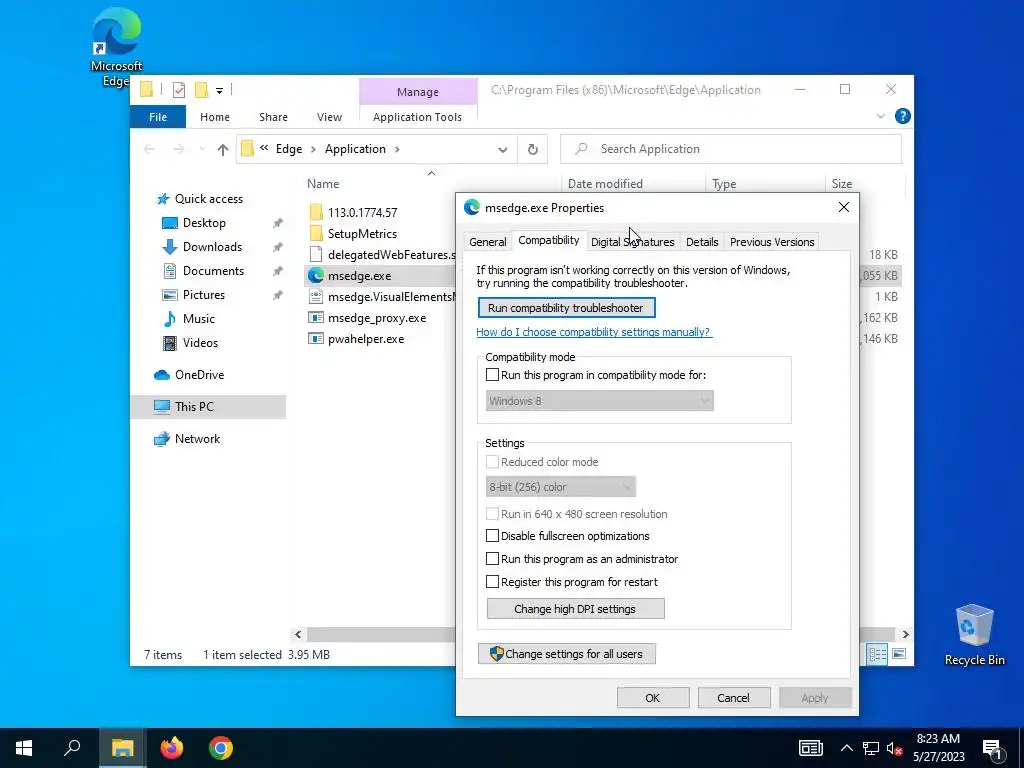The image size is (1024, 768).
Task: Open the Windows 8 compatibility dropdown
Action: coord(600,401)
